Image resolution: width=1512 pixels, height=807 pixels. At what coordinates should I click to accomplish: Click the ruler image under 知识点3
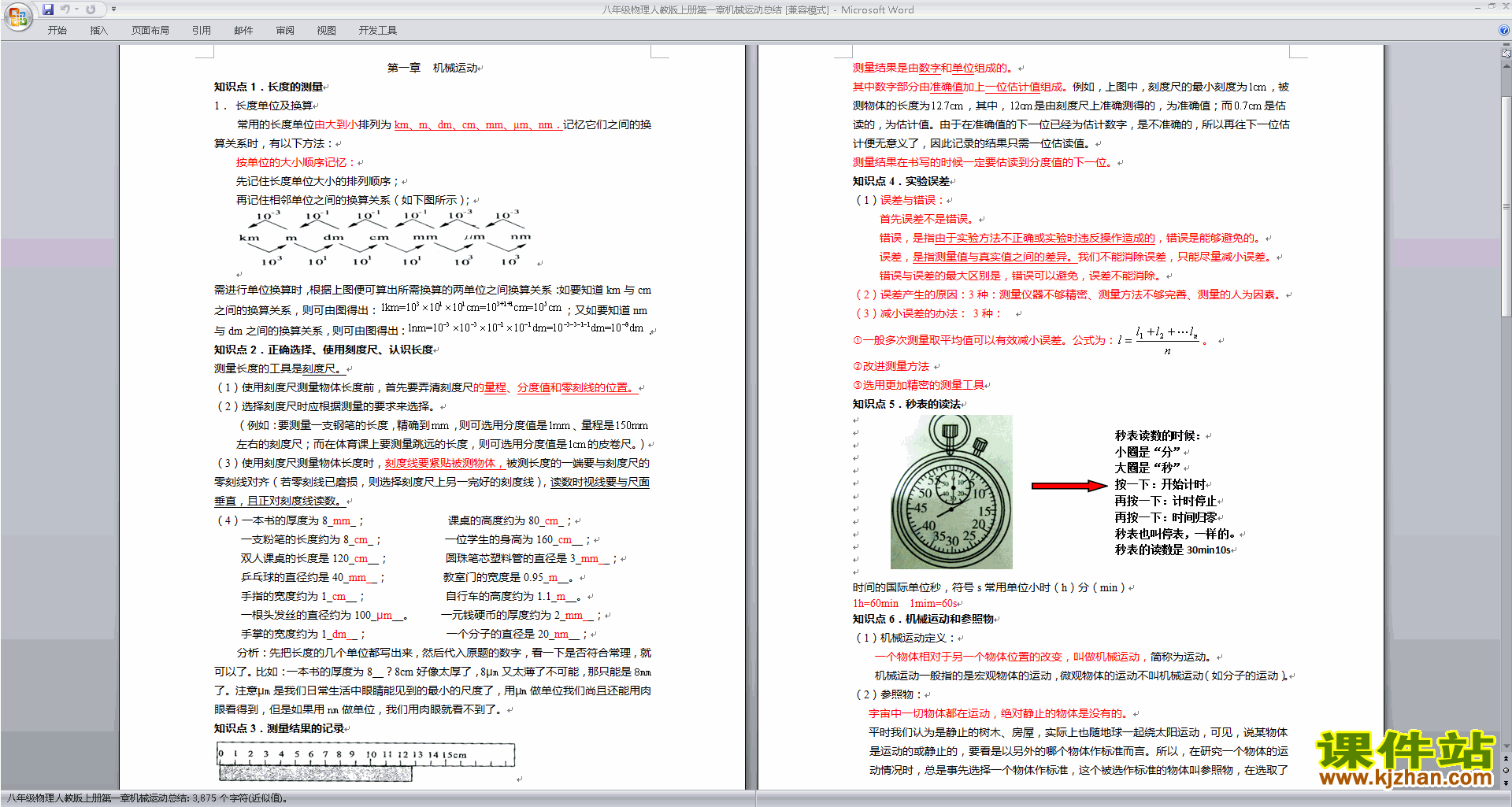[366, 762]
